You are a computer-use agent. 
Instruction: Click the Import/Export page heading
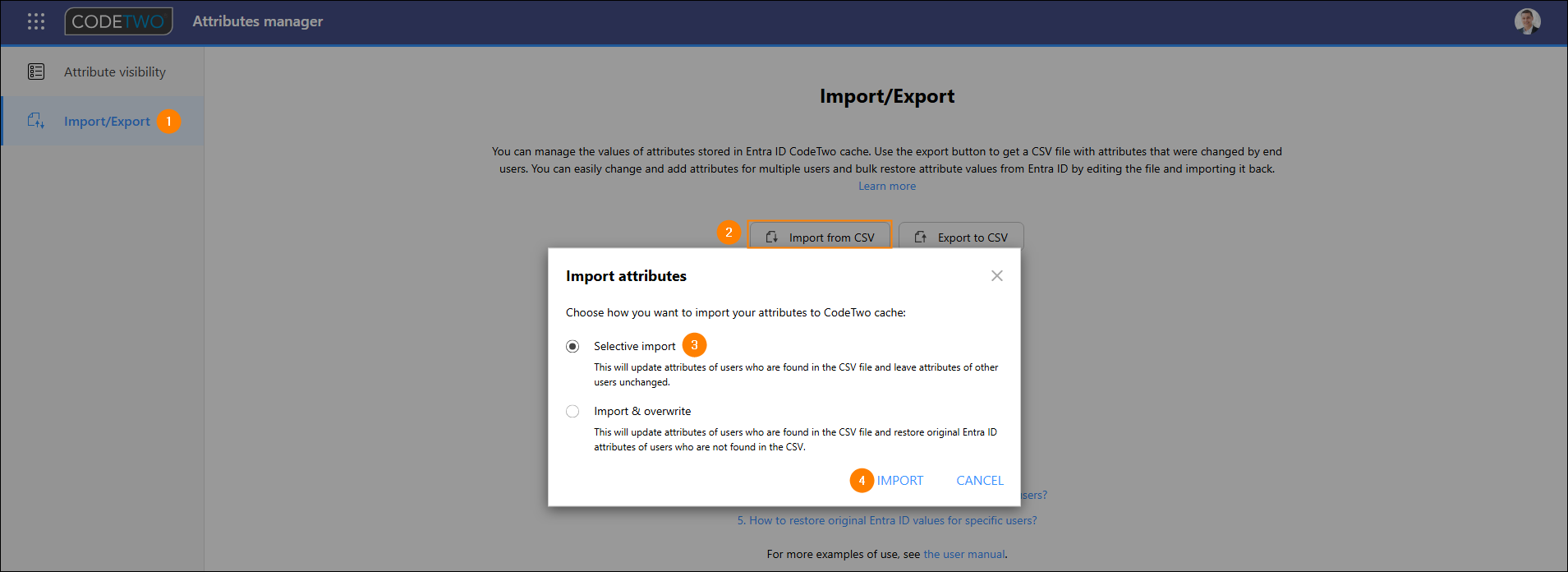887,96
